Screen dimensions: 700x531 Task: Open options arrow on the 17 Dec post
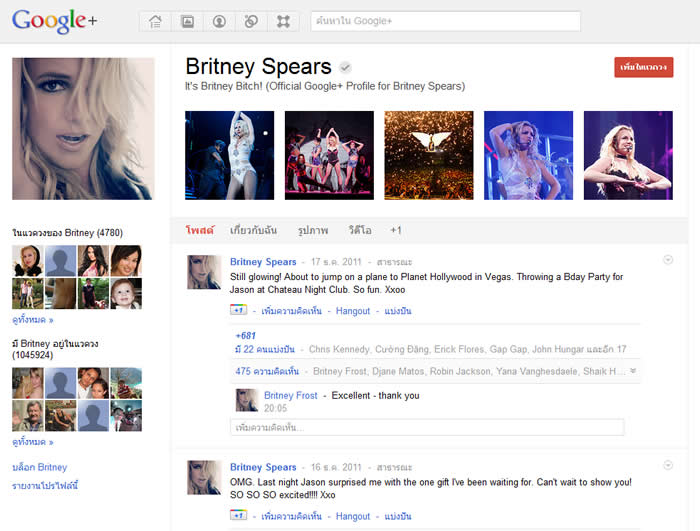pos(668,259)
